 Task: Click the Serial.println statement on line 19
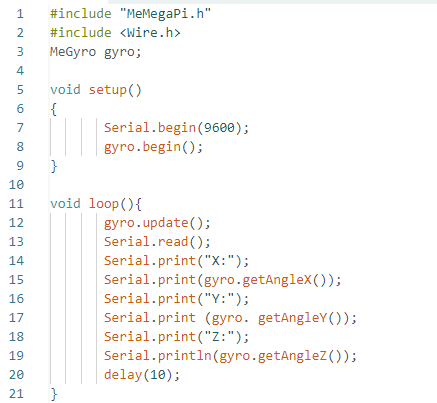point(230,356)
